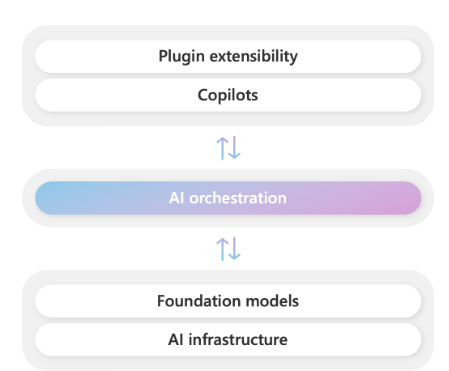449x371 pixels.
Task: Click the word "orchestration" on the gradient bar
Action: [x=238, y=198]
